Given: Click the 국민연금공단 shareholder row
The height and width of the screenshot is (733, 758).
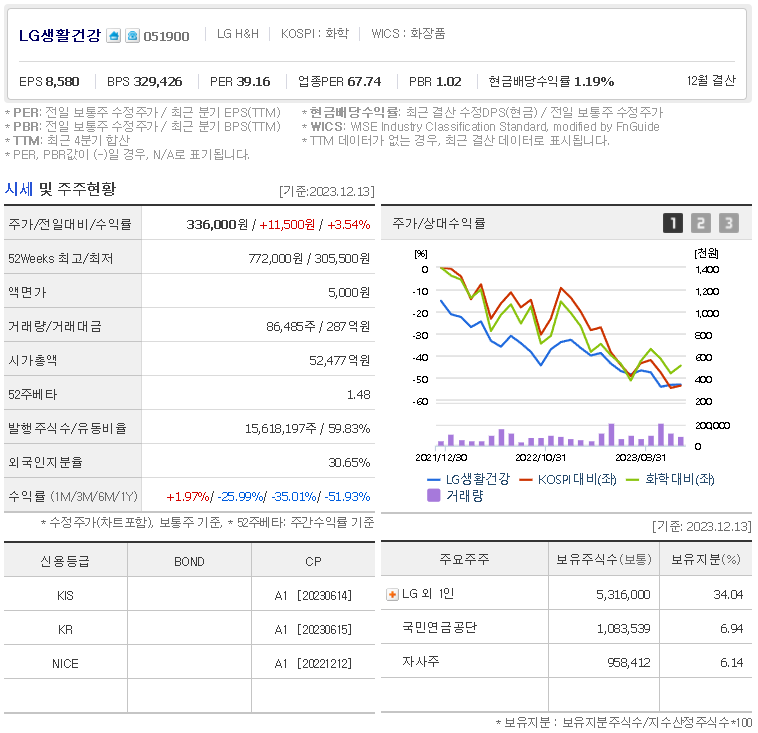Looking at the screenshot, I should [x=566, y=628].
